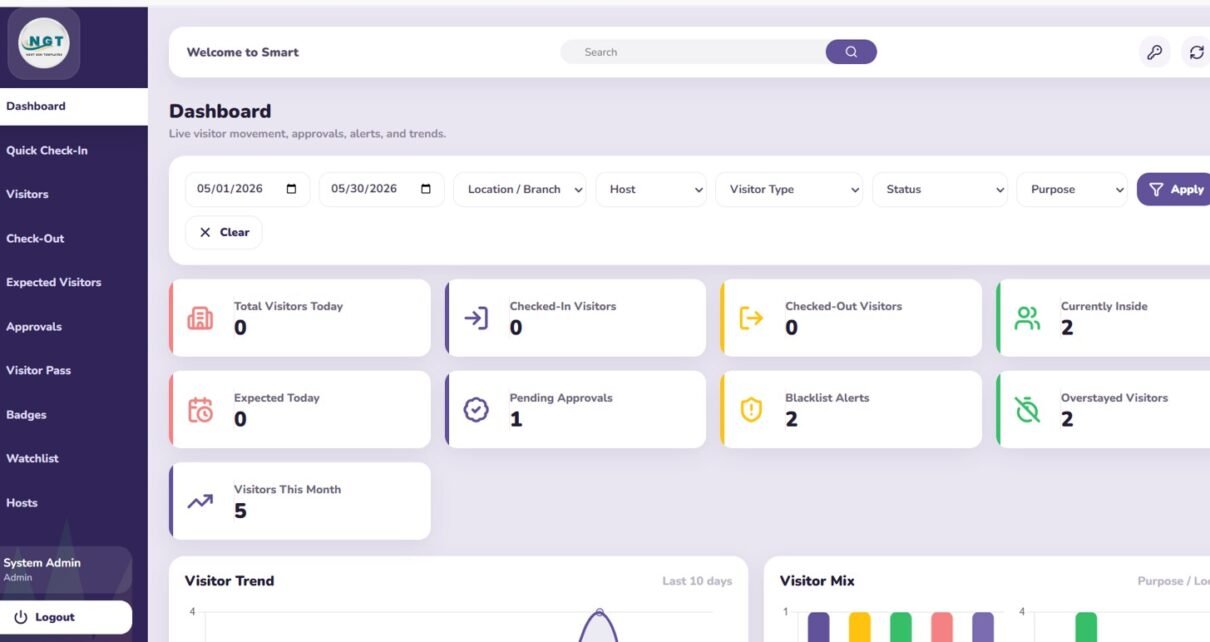Clear all dashboard filters
The height and width of the screenshot is (642, 1210).
point(224,232)
